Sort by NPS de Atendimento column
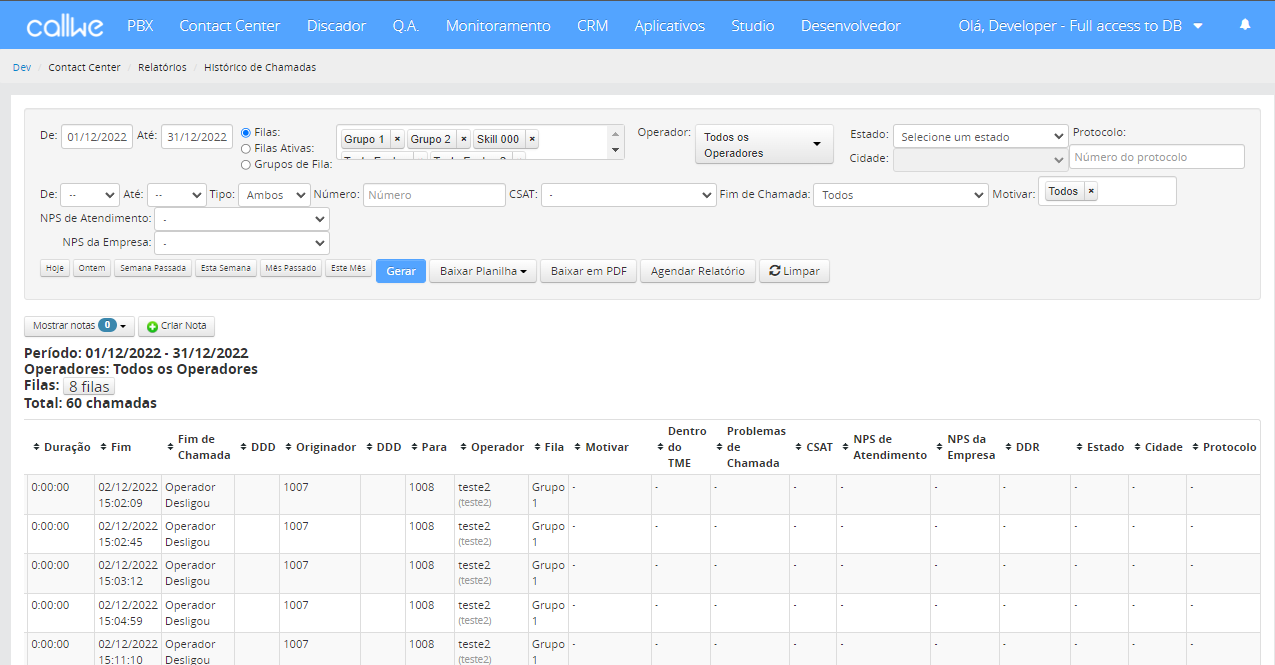 [884, 447]
